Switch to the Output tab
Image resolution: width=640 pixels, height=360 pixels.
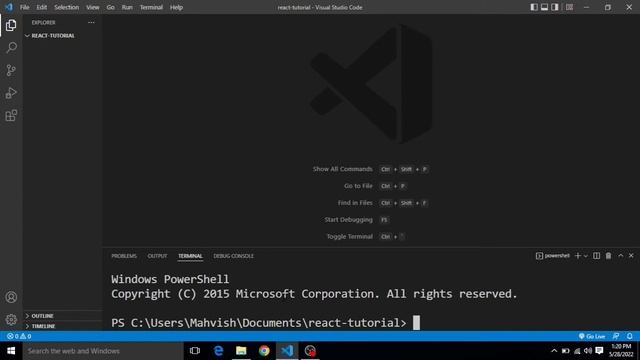157,256
